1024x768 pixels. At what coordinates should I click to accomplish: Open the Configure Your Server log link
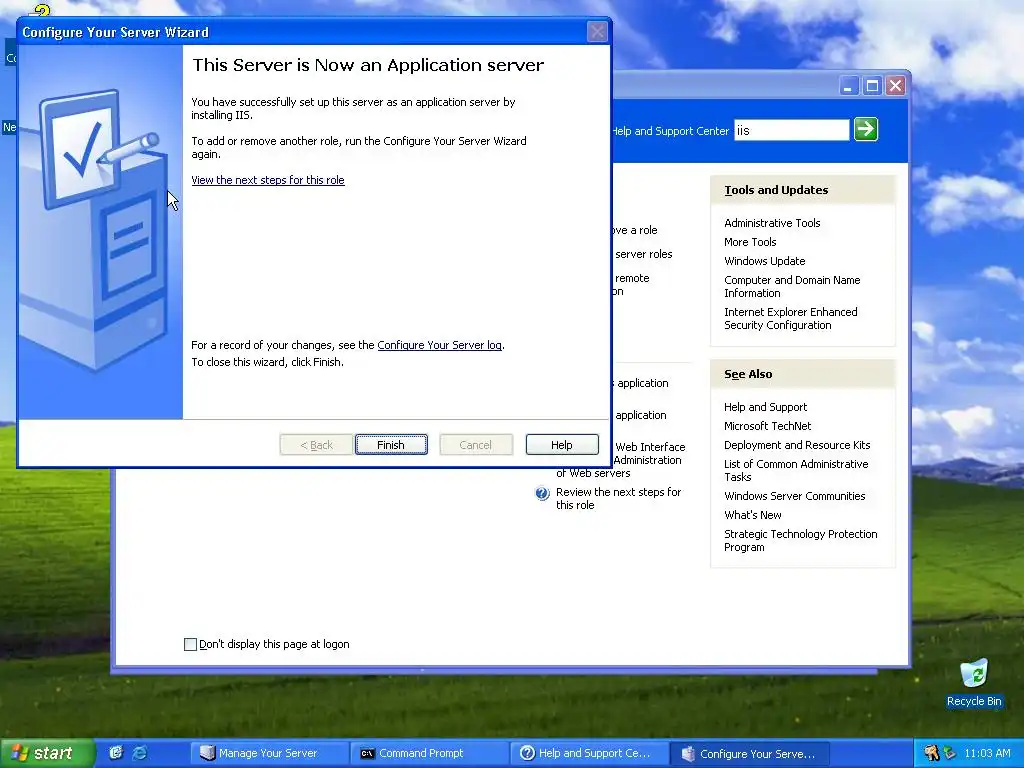tap(440, 345)
